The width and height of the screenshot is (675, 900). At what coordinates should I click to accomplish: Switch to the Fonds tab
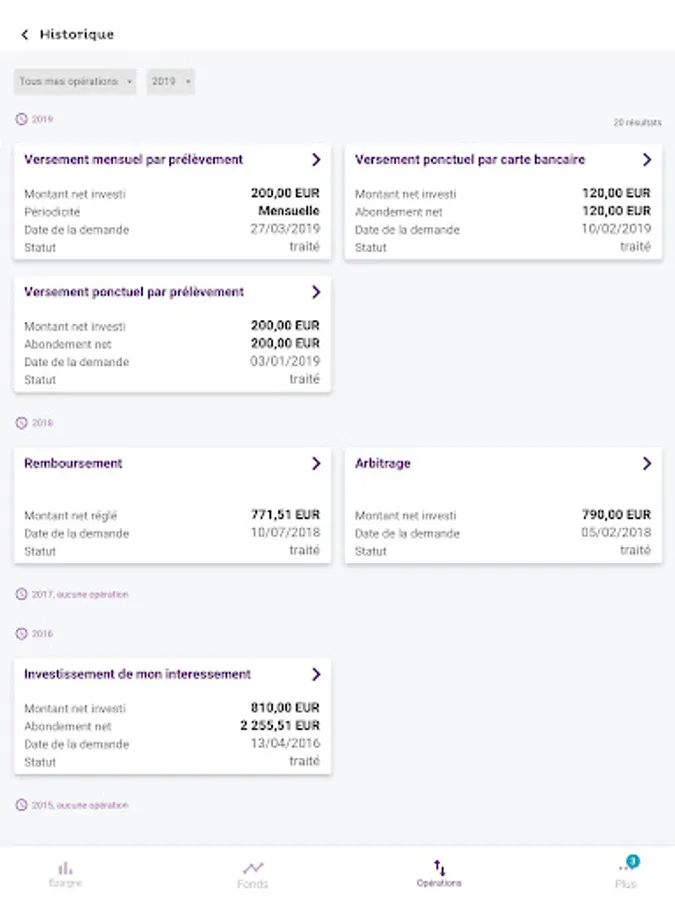tap(253, 873)
